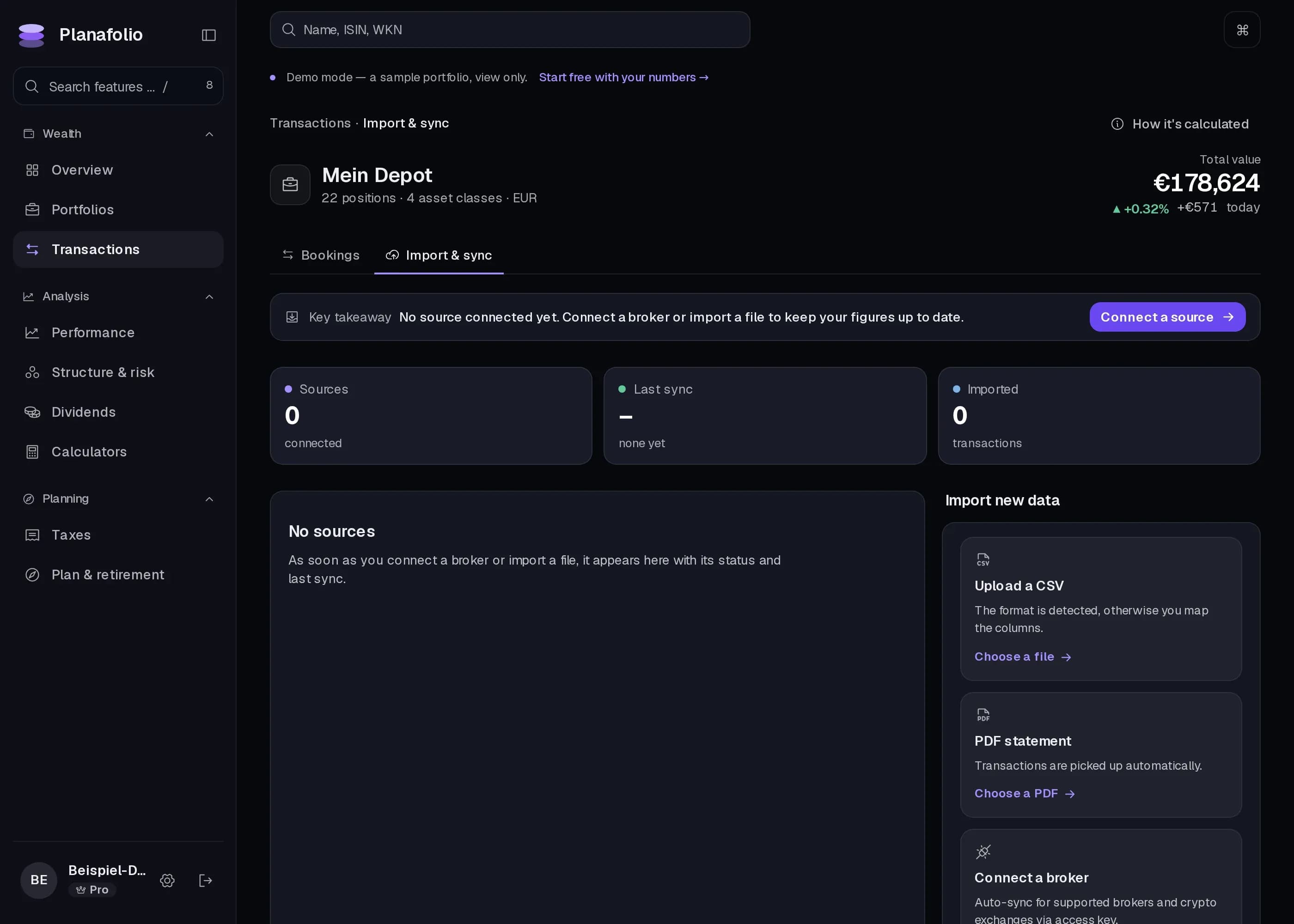Follow the Start free with your numbers link
Image resolution: width=1294 pixels, height=924 pixels.
[x=624, y=77]
